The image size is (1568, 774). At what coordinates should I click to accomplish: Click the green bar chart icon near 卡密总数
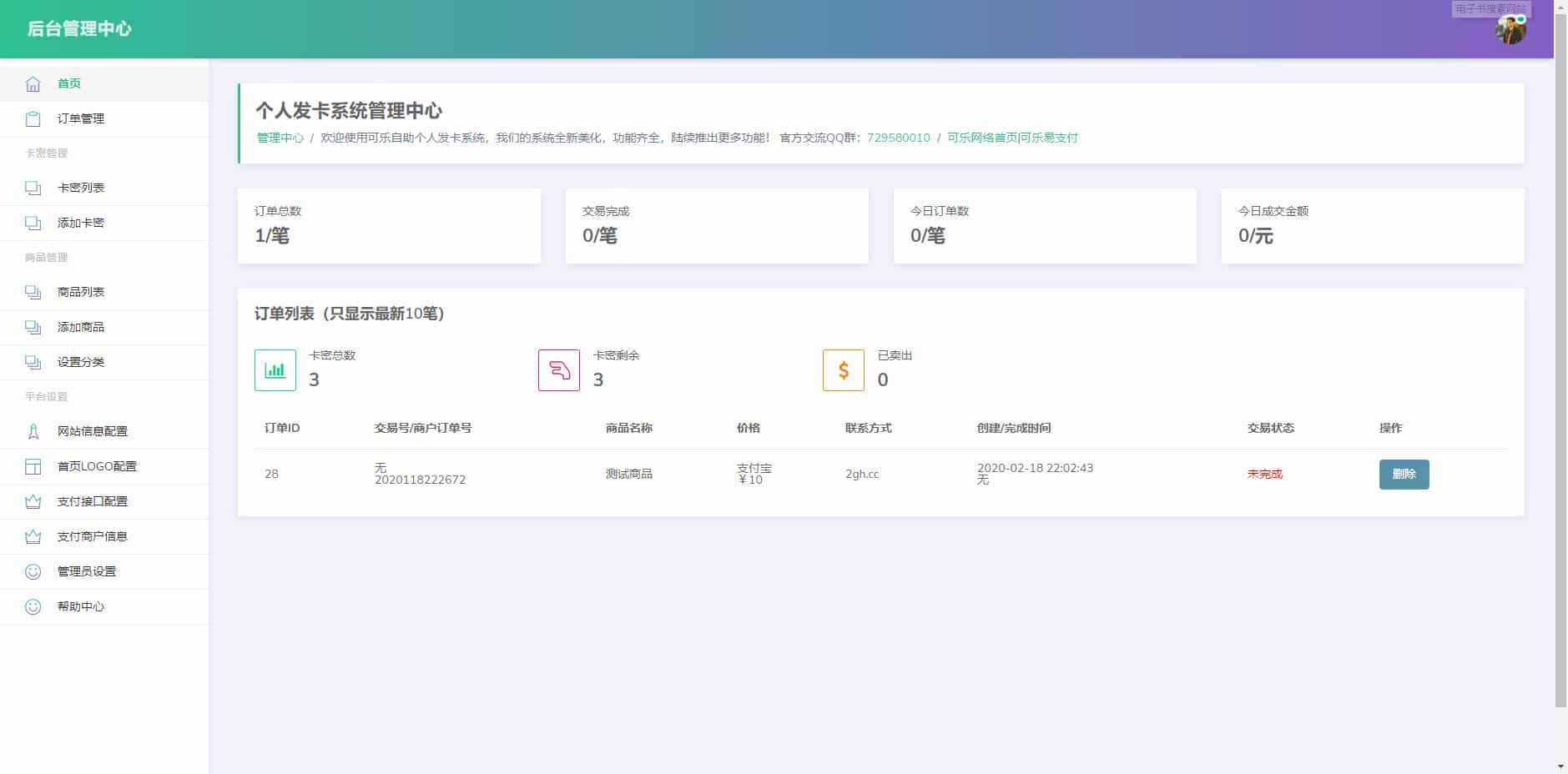pyautogui.click(x=275, y=369)
